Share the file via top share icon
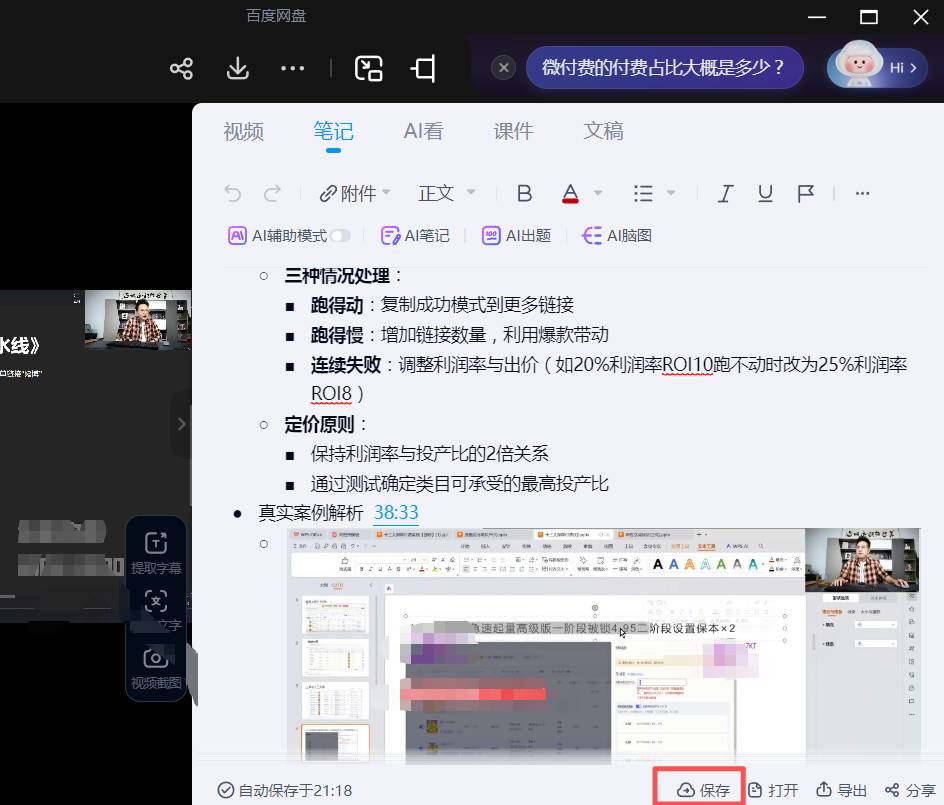This screenshot has width=944, height=805. point(181,68)
